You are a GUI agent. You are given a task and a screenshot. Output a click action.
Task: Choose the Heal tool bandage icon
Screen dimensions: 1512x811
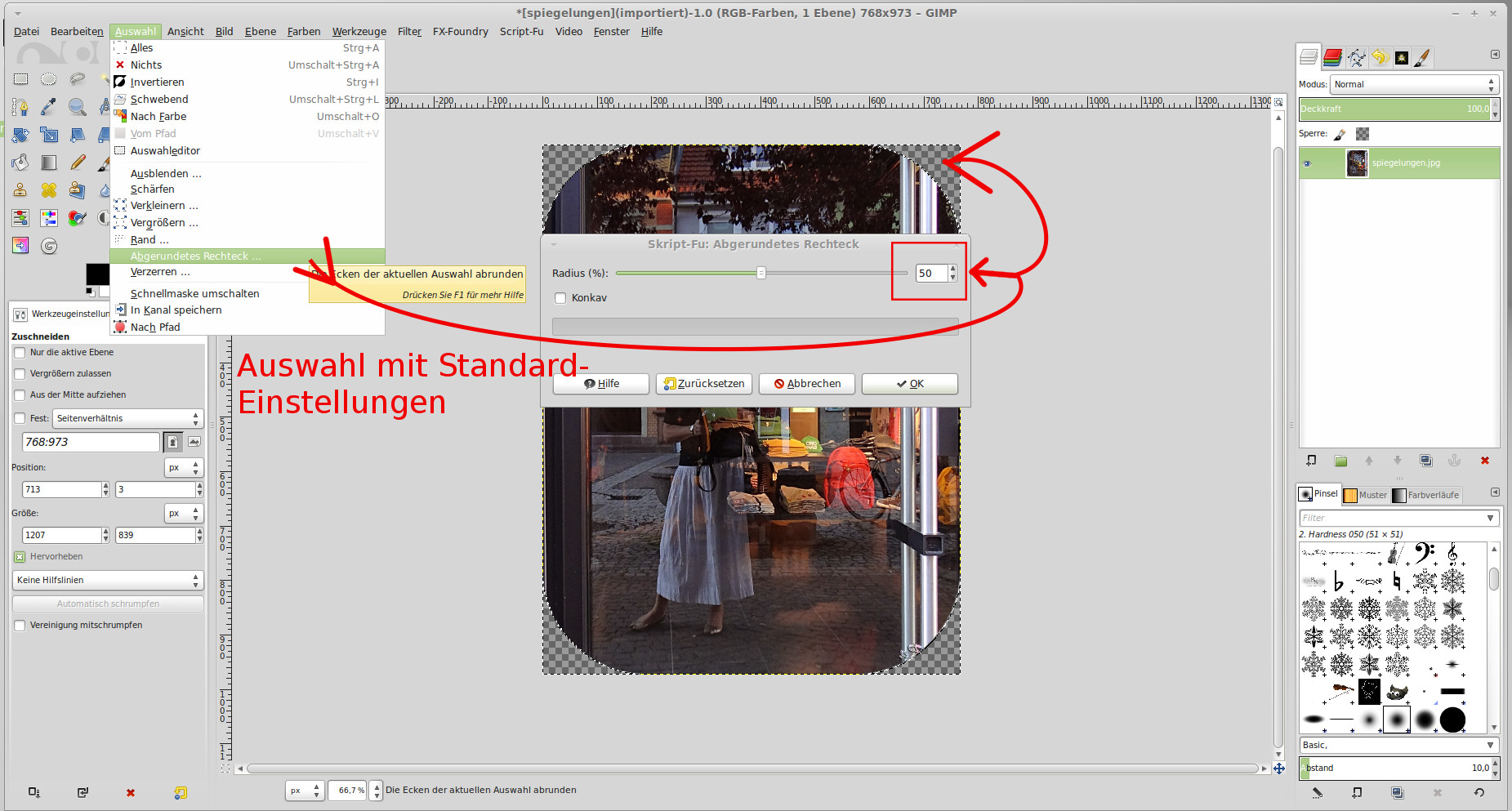[x=49, y=190]
